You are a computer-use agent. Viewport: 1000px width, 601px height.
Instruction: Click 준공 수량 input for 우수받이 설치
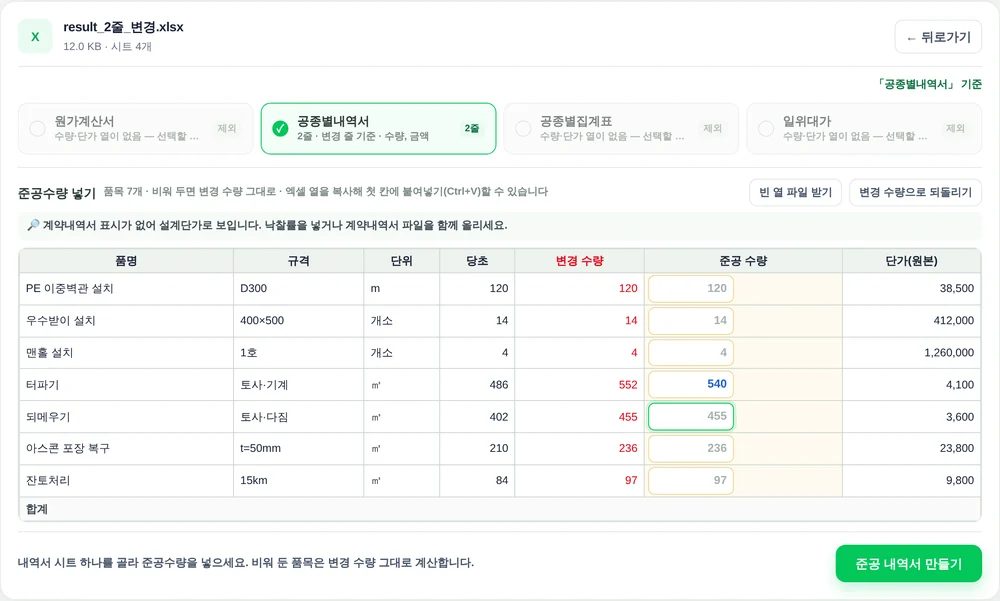pyautogui.click(x=691, y=320)
